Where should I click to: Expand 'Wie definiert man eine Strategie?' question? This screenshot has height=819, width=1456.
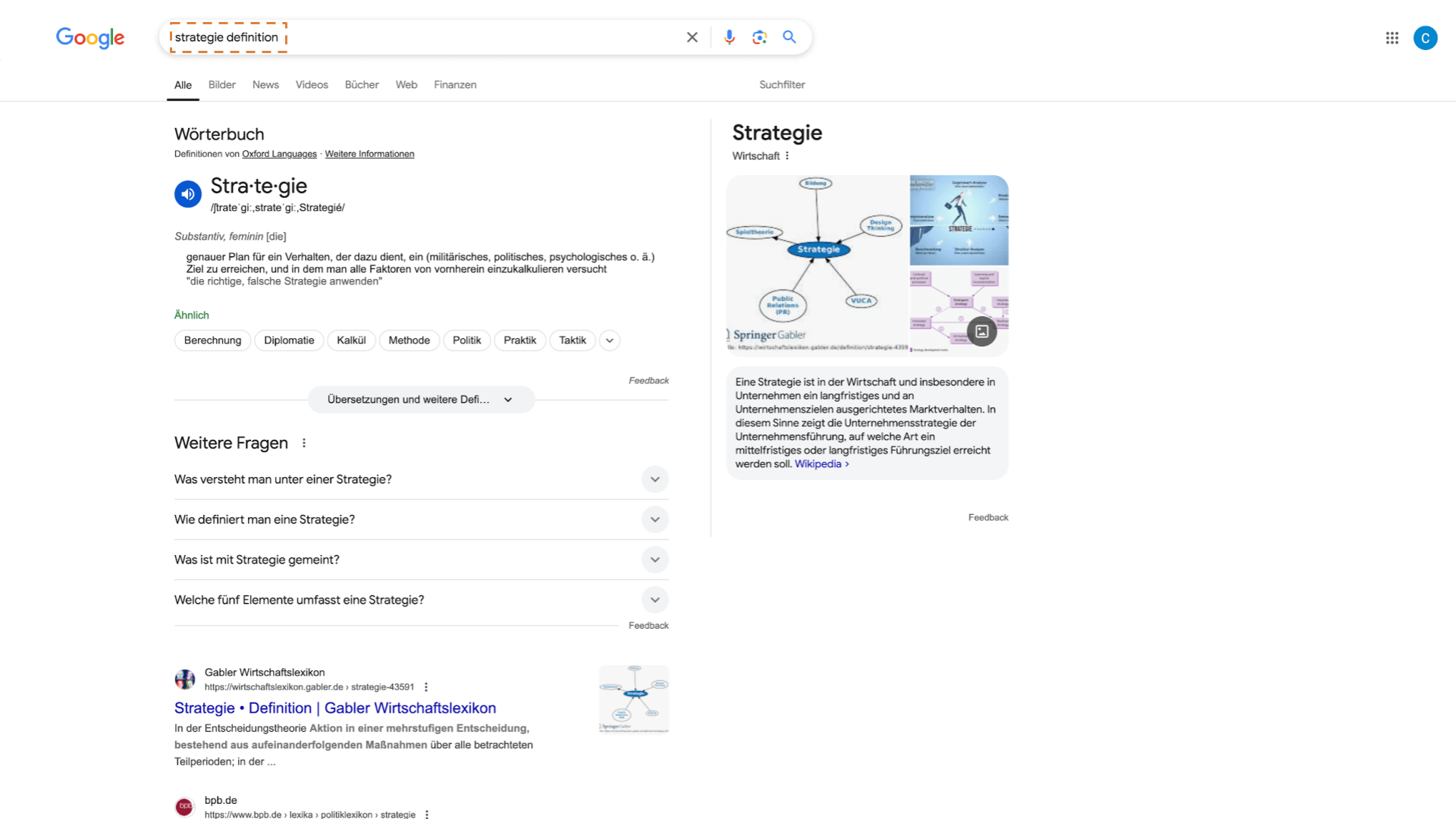[x=654, y=519]
